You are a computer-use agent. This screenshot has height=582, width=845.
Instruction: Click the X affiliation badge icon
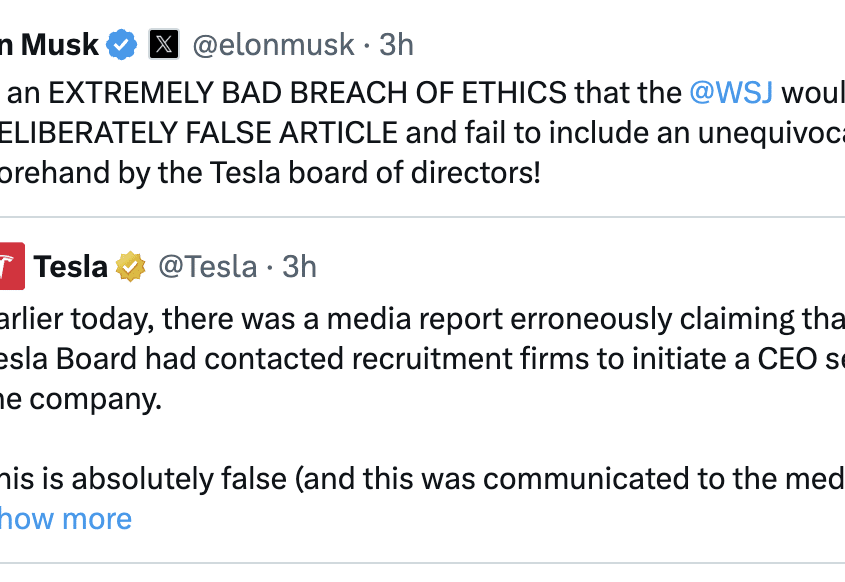coord(164,44)
